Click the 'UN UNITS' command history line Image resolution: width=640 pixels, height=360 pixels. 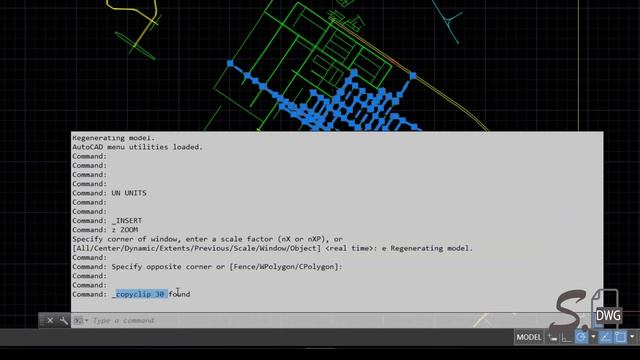(109, 193)
